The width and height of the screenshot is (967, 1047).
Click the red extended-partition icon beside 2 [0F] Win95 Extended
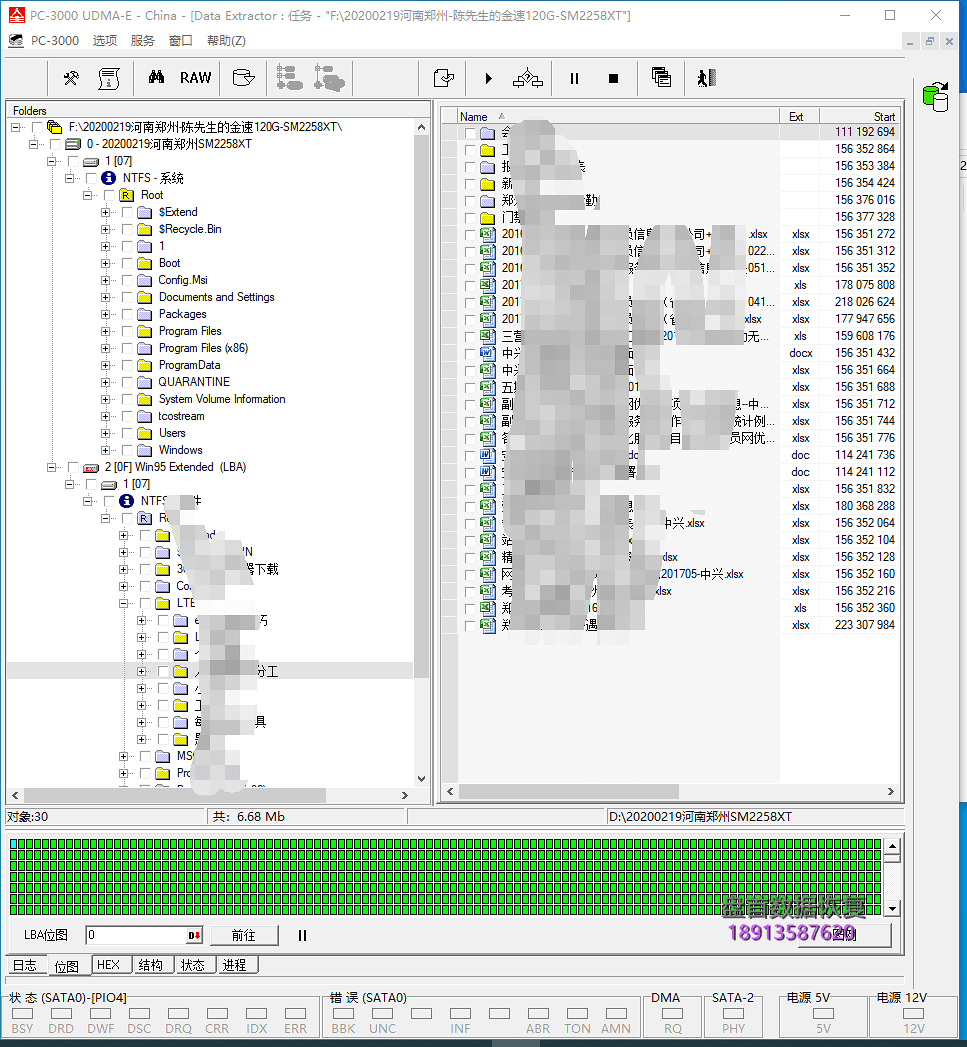91,467
